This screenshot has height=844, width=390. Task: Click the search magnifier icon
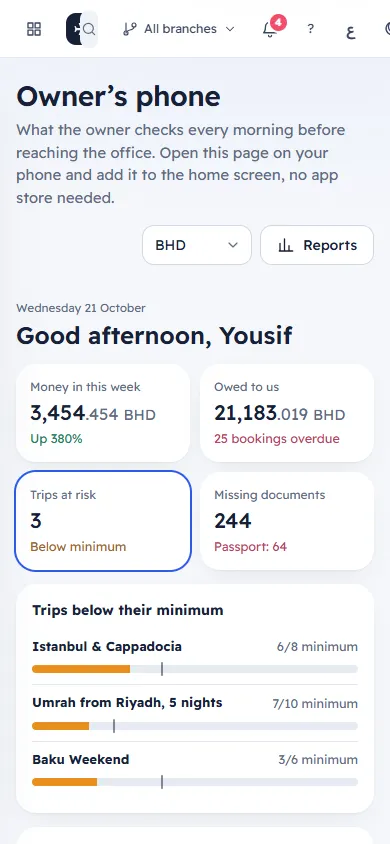click(89, 29)
